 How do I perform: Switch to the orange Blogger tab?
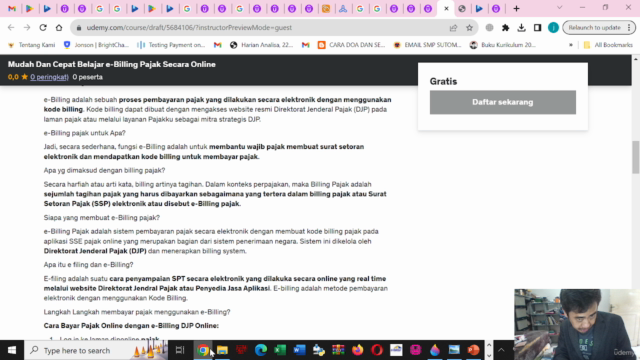[x=326, y=9]
